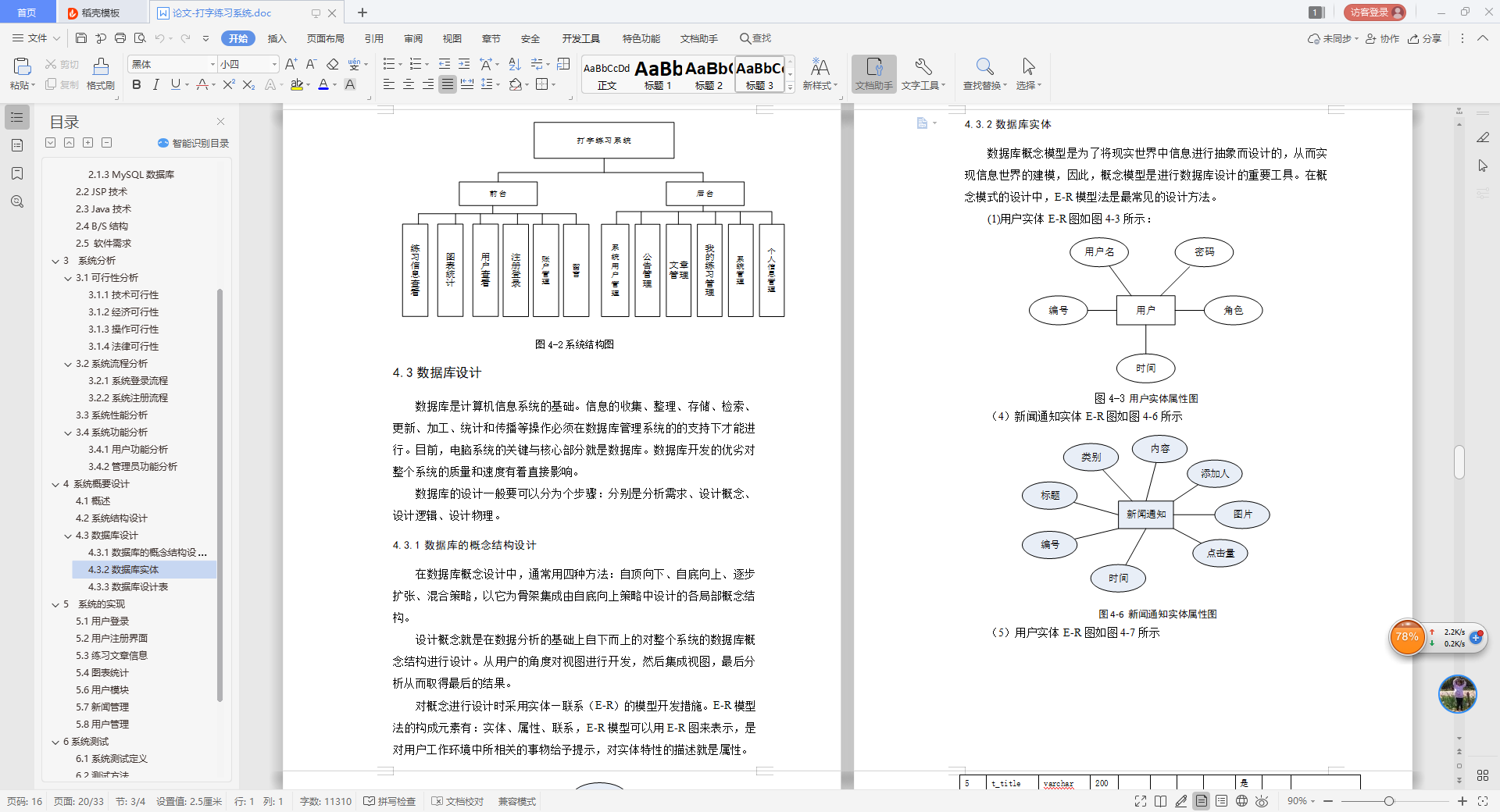The width and height of the screenshot is (1500, 812).
Task: Open the 文件 (File) menu
Action: click(36, 37)
